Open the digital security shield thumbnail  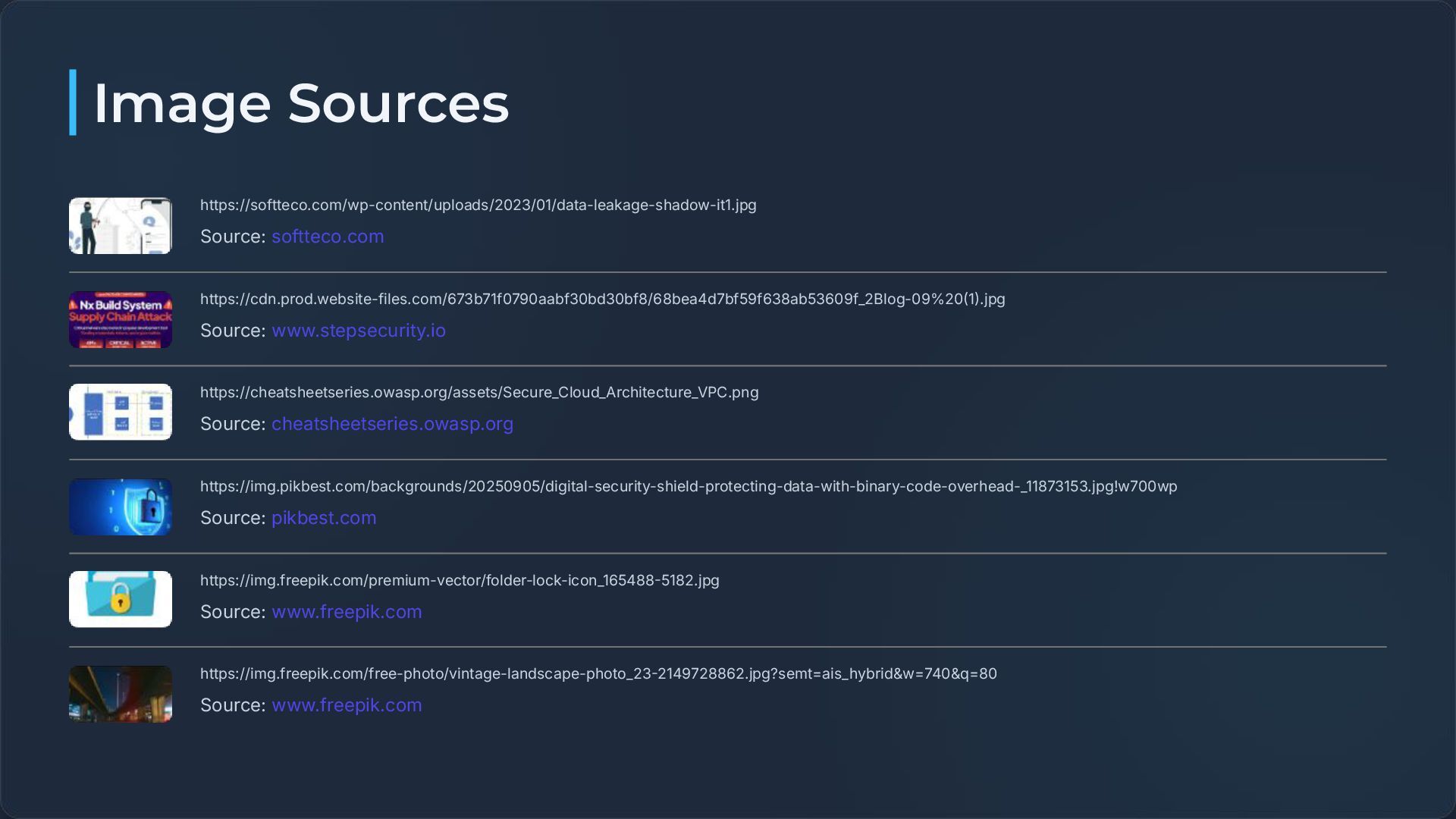pyautogui.click(x=121, y=507)
